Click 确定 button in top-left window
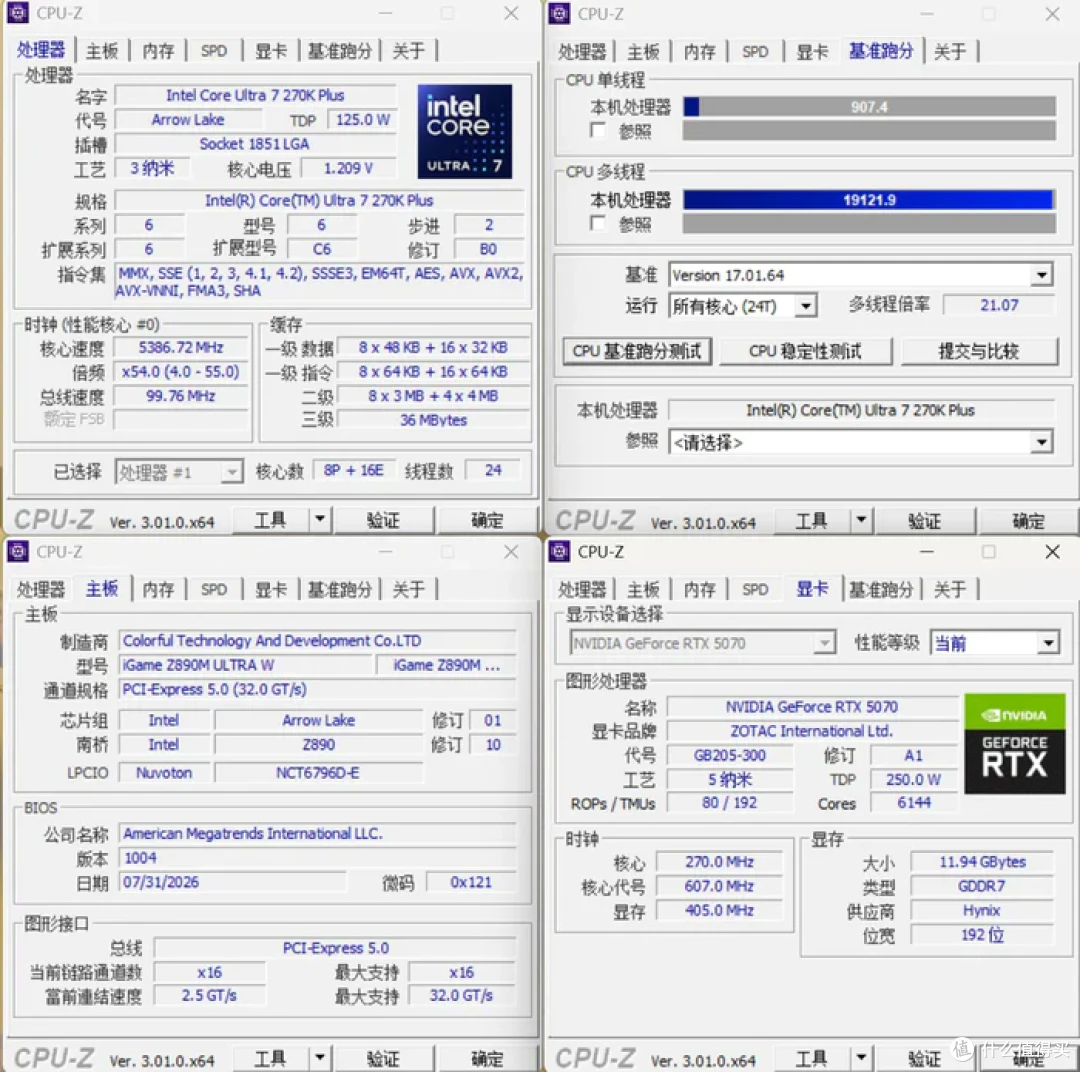The image size is (1080, 1072). (487, 520)
